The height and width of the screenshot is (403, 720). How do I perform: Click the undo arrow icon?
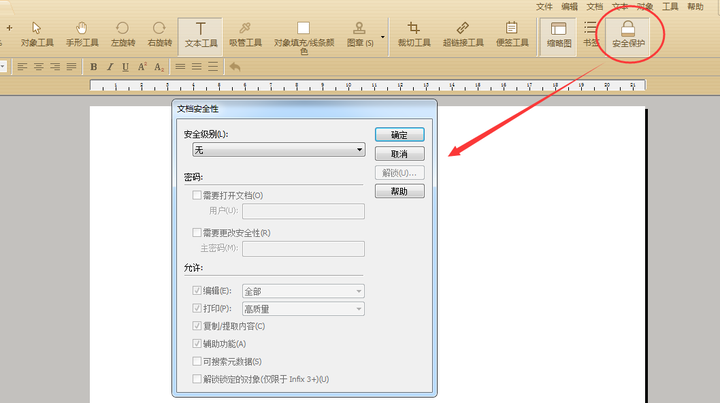tap(235, 67)
